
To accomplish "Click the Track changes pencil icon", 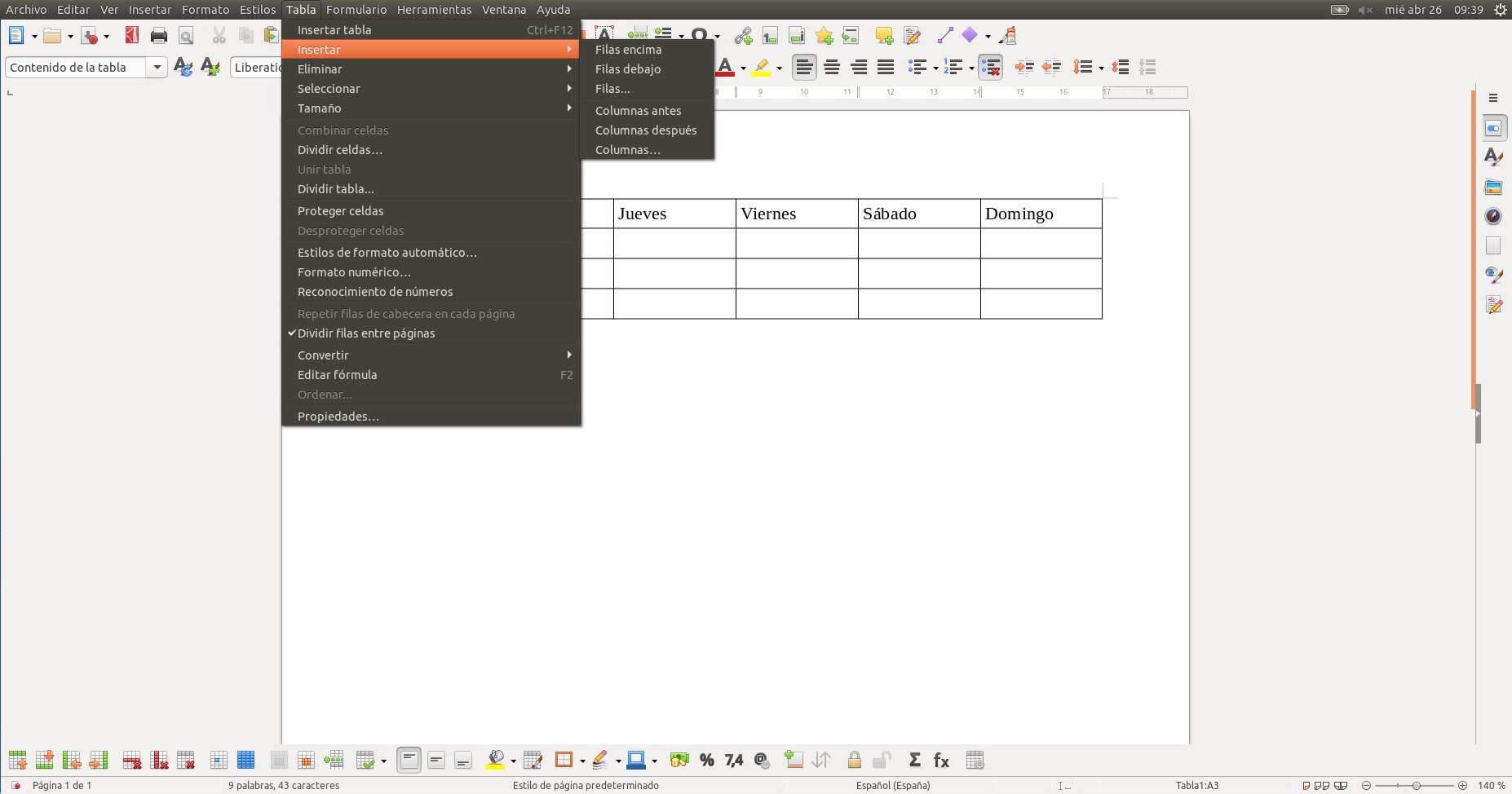I will (x=912, y=36).
